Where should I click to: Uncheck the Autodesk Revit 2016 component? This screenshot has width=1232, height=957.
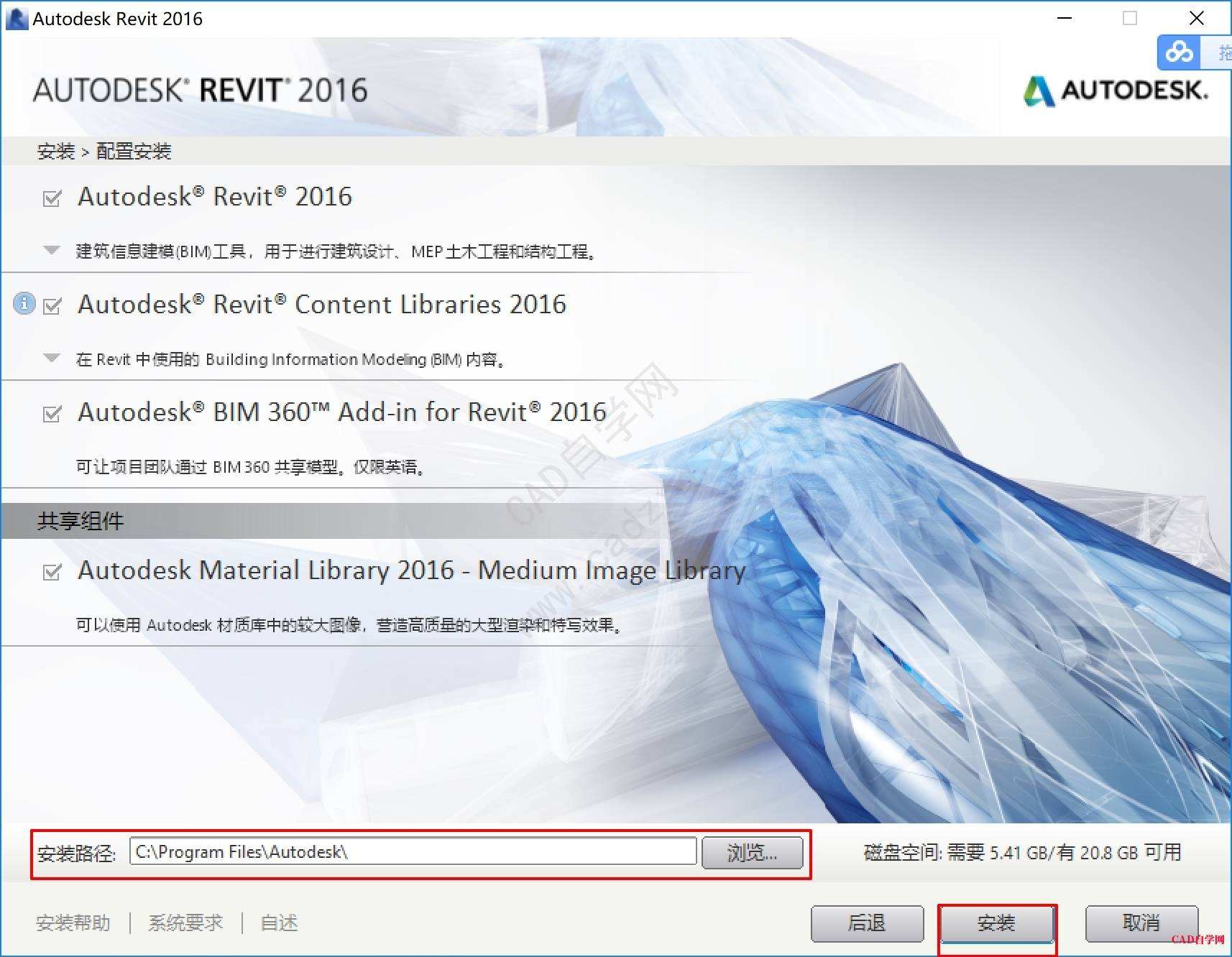(50, 199)
